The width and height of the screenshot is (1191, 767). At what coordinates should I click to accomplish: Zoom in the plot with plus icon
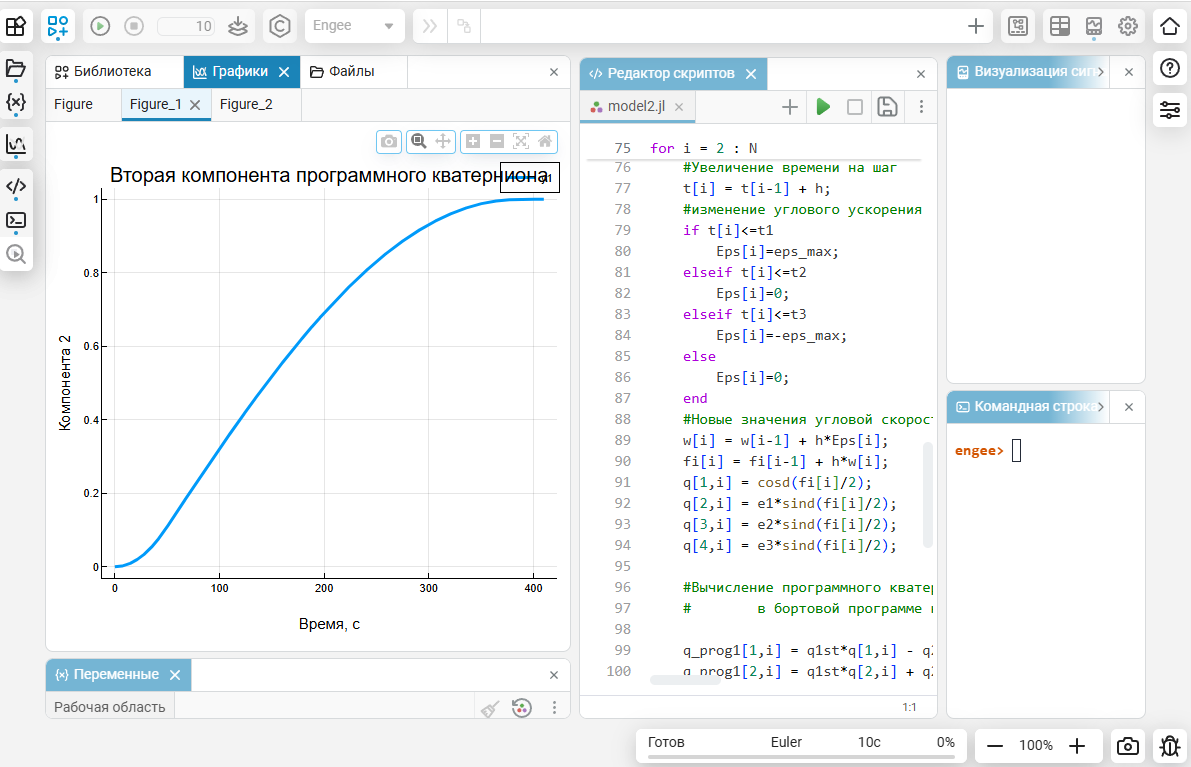[x=472, y=141]
